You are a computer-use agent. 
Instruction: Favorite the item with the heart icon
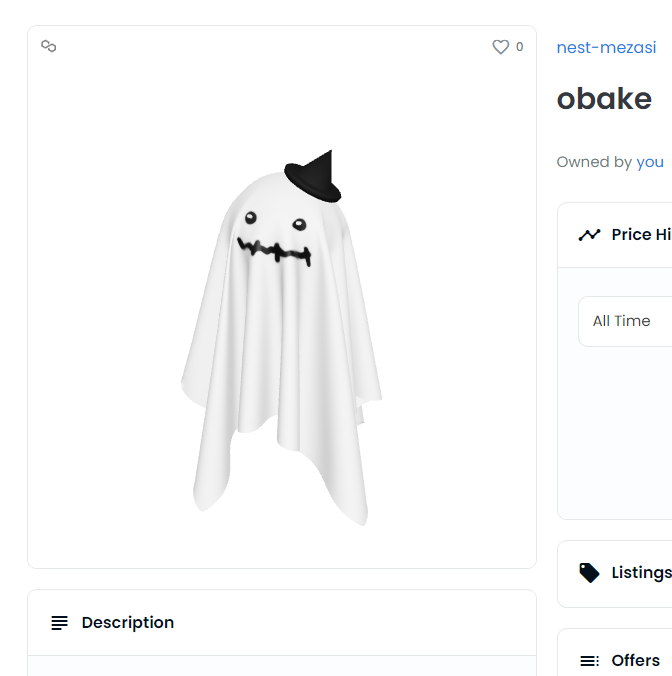[x=501, y=47]
